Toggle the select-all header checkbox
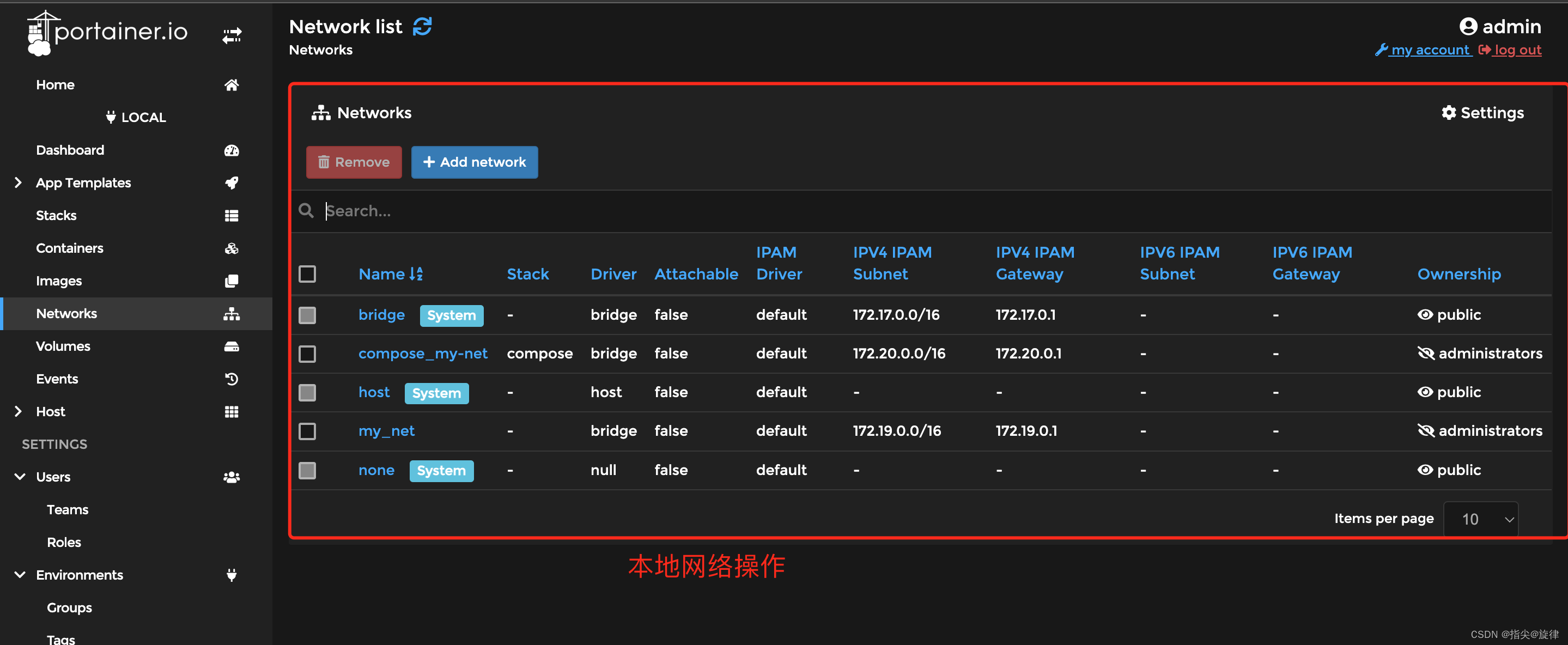1568x645 pixels. [x=307, y=274]
